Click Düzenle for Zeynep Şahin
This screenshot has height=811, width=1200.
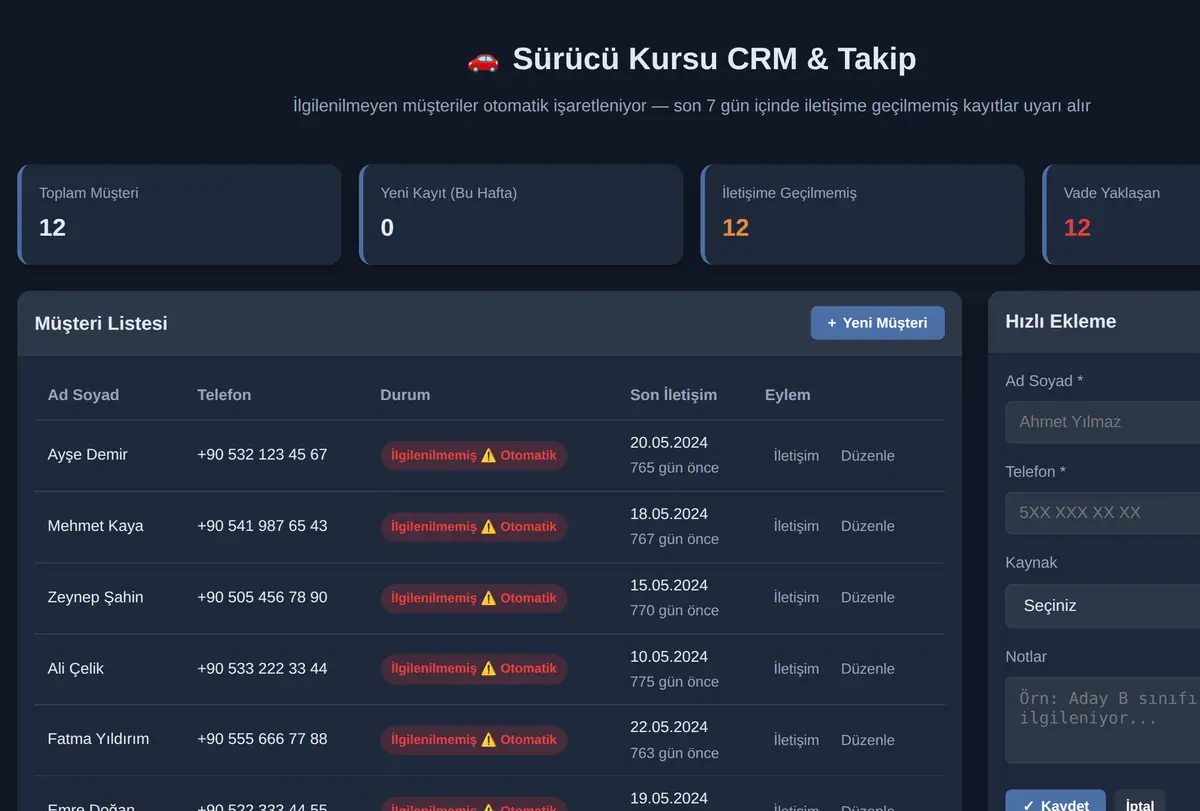click(868, 597)
